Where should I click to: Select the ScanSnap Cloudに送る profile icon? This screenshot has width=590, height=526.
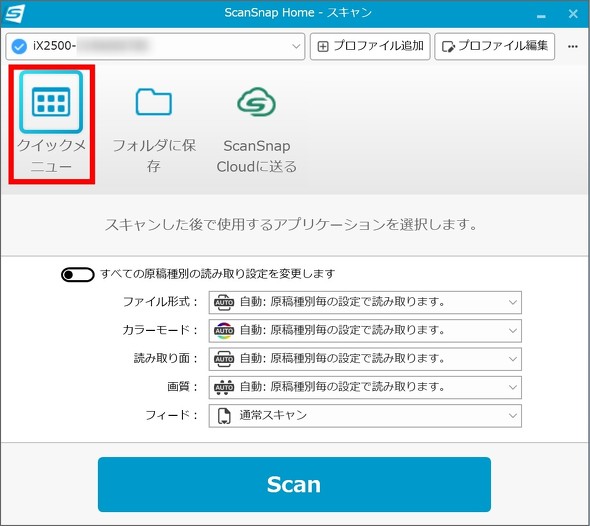tap(257, 102)
